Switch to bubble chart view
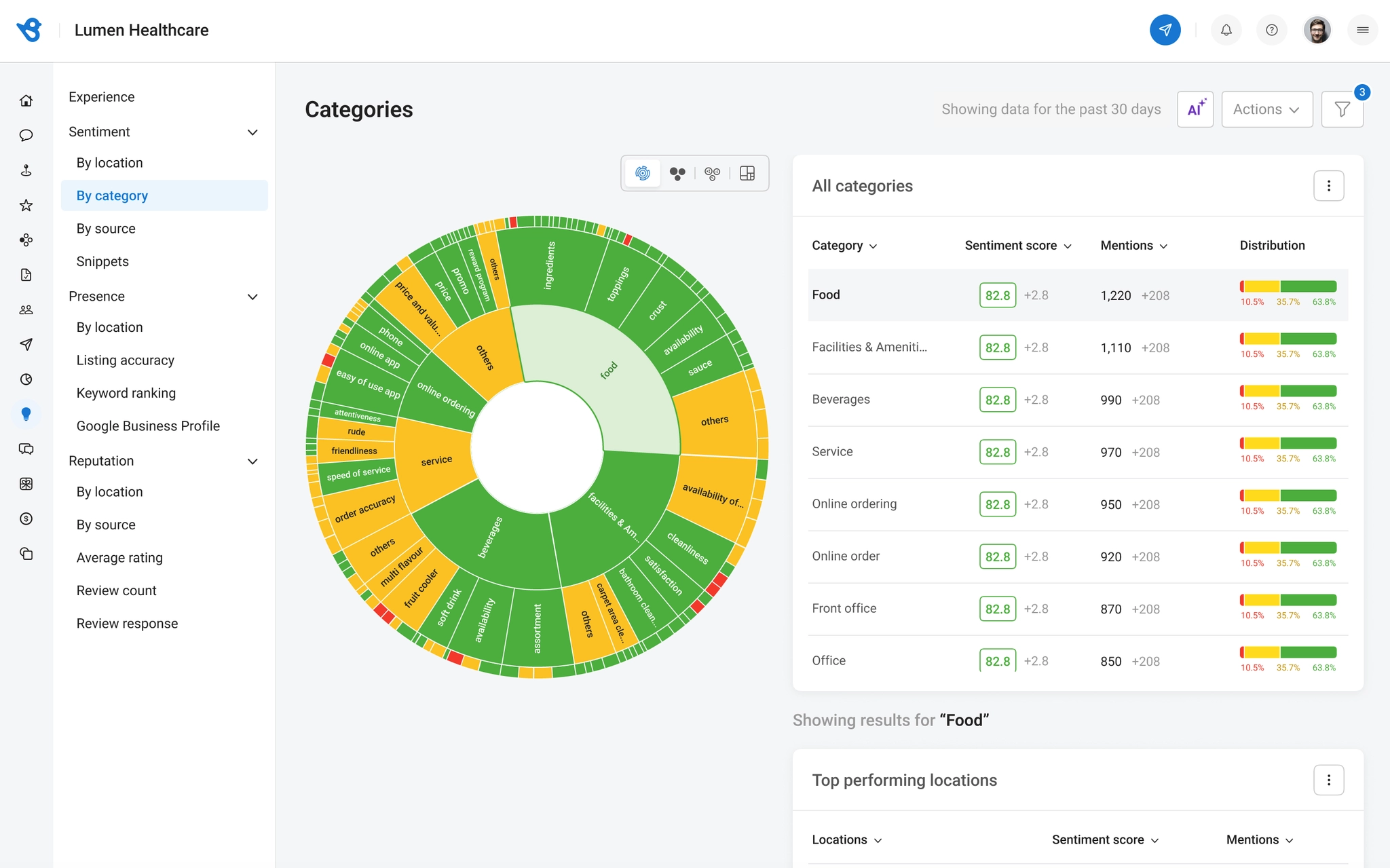The image size is (1390, 868). pos(677,173)
